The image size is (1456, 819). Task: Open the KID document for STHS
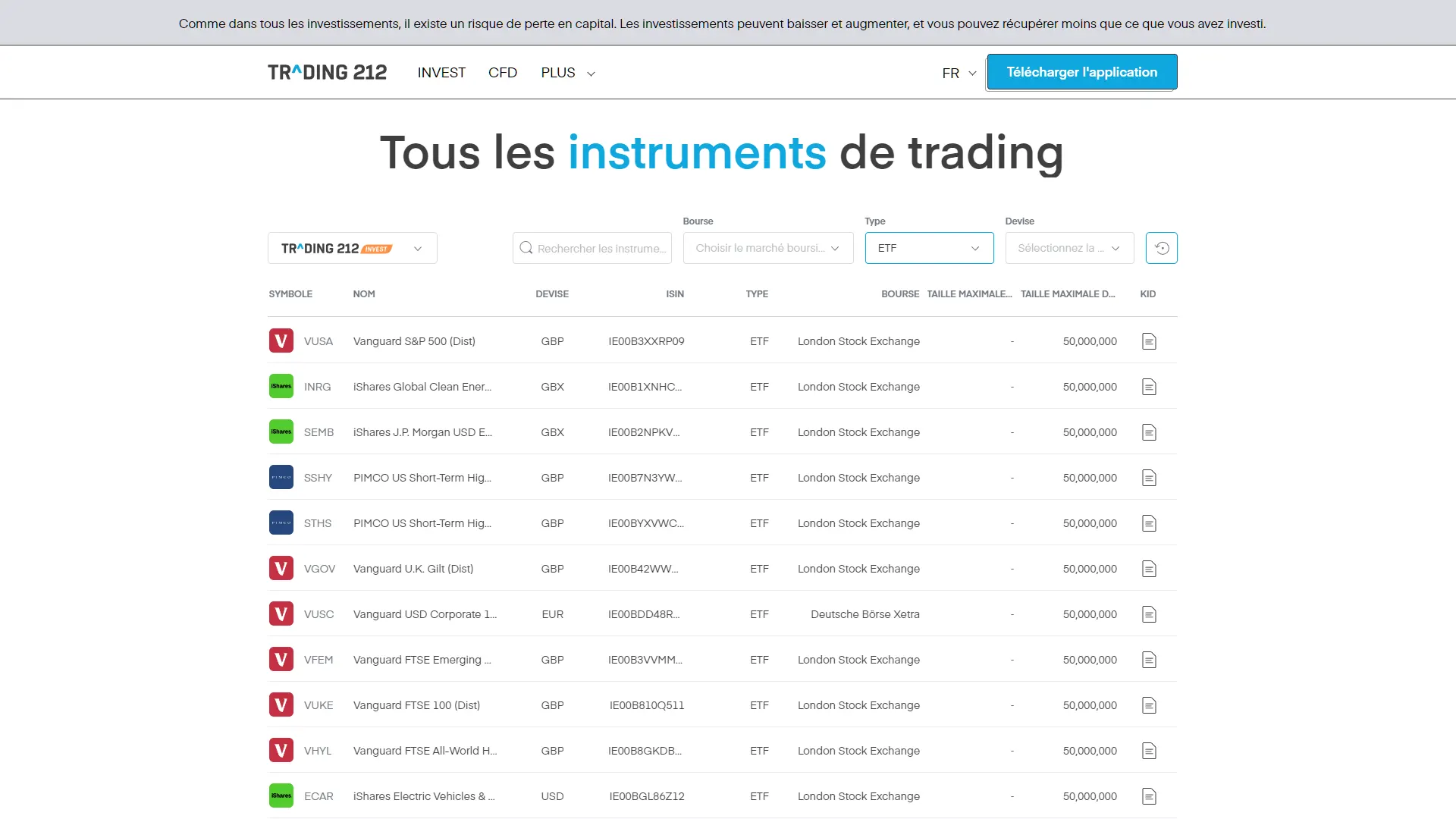click(x=1149, y=523)
